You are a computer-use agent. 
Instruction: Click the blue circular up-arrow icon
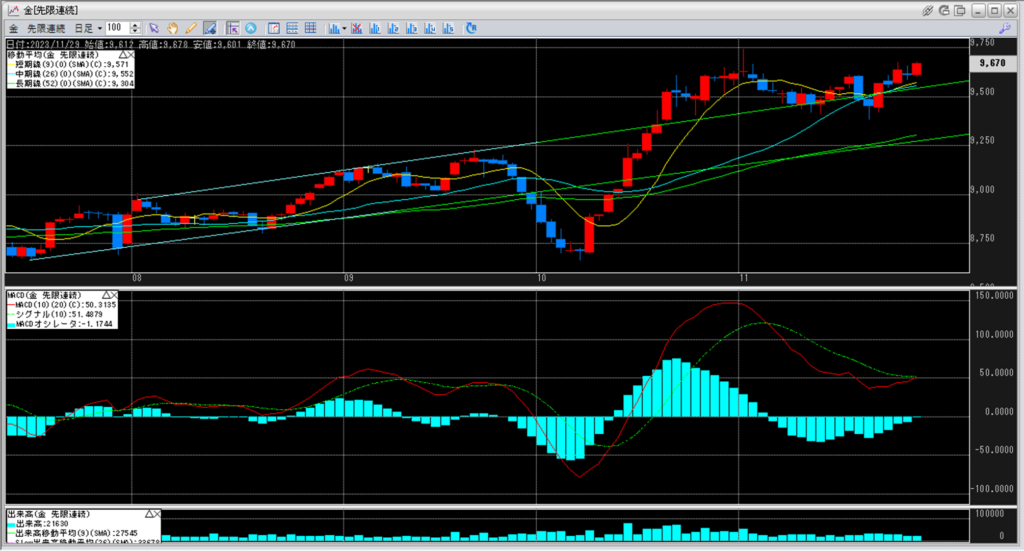(251, 28)
